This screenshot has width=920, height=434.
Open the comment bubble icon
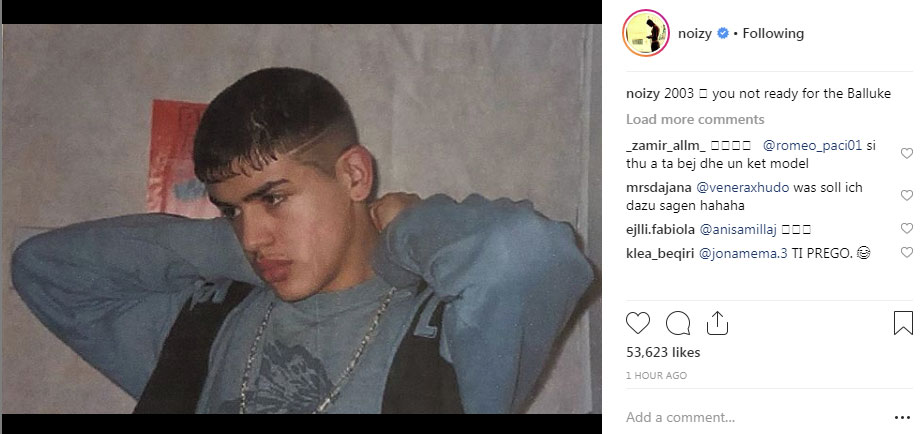click(678, 323)
